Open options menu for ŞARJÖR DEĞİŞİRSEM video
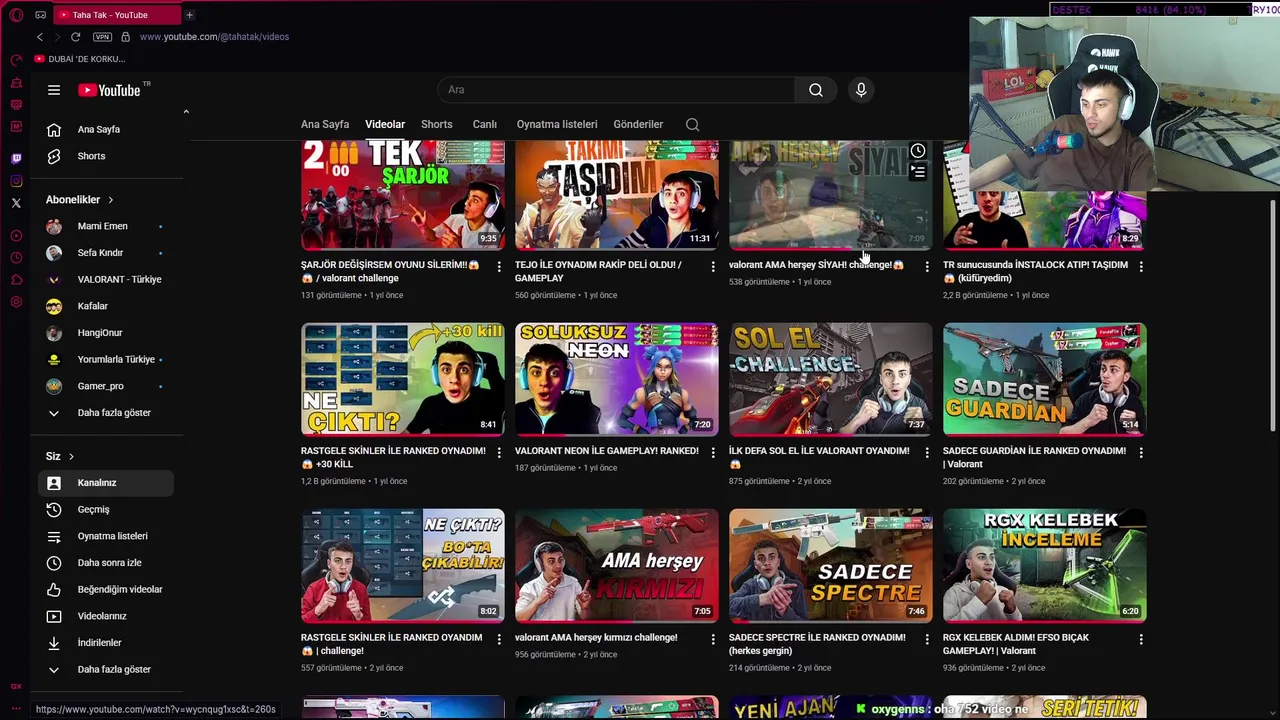 click(499, 266)
